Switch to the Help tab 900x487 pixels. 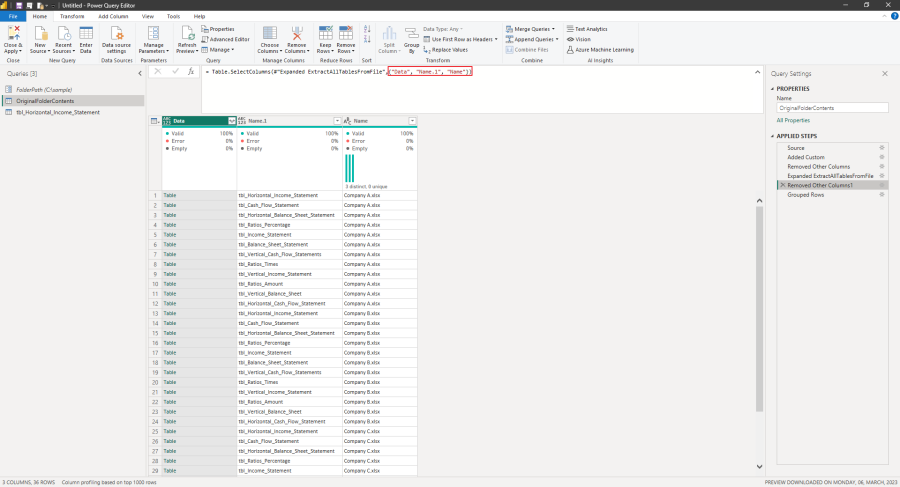(x=199, y=17)
